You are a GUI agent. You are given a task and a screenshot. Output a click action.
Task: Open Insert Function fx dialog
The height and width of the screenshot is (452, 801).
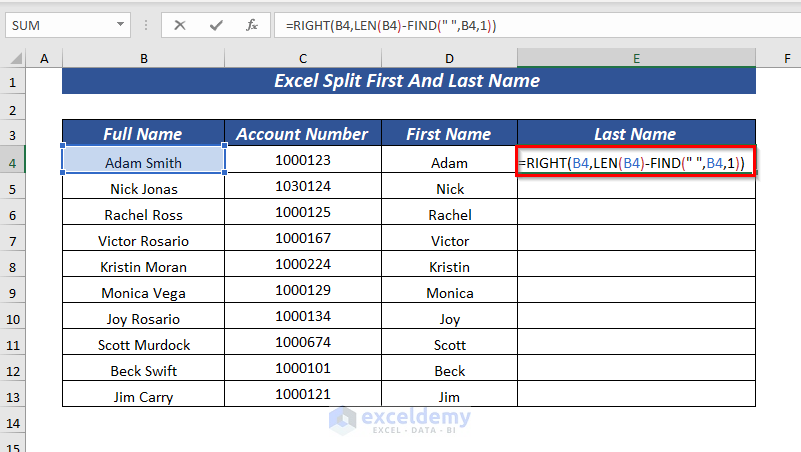251,25
